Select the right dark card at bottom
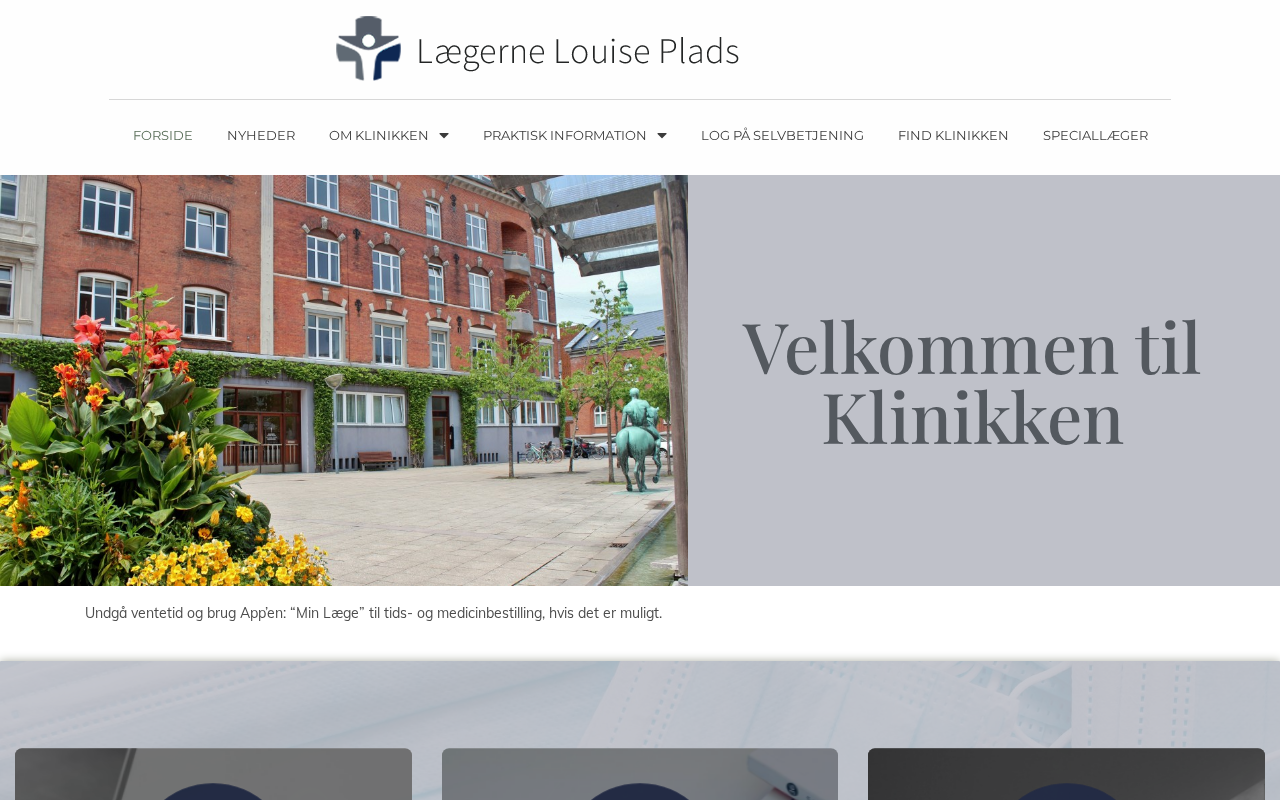This screenshot has width=1280, height=800. (x=1066, y=774)
